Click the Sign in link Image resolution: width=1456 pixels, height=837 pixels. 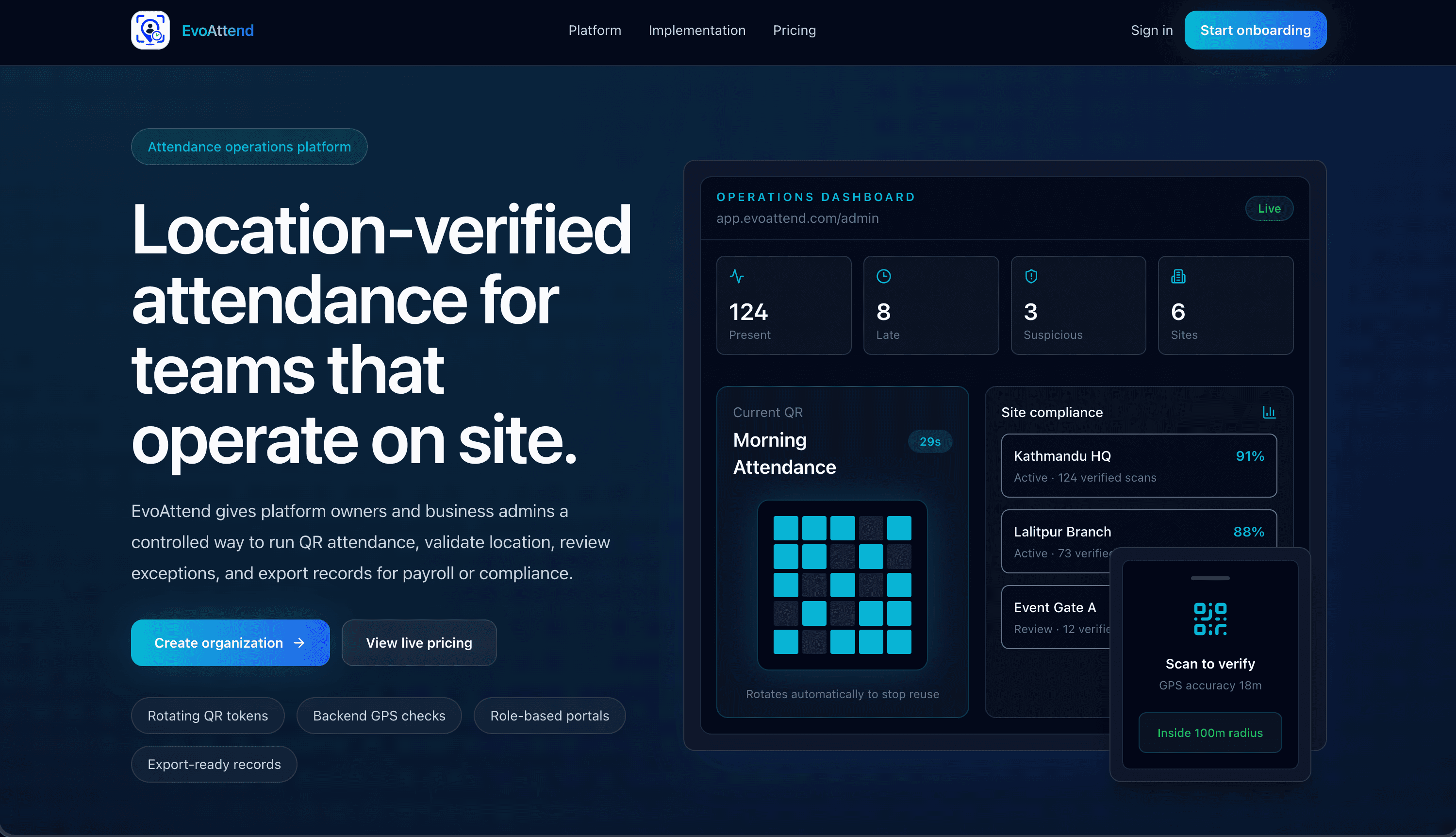tap(1152, 31)
